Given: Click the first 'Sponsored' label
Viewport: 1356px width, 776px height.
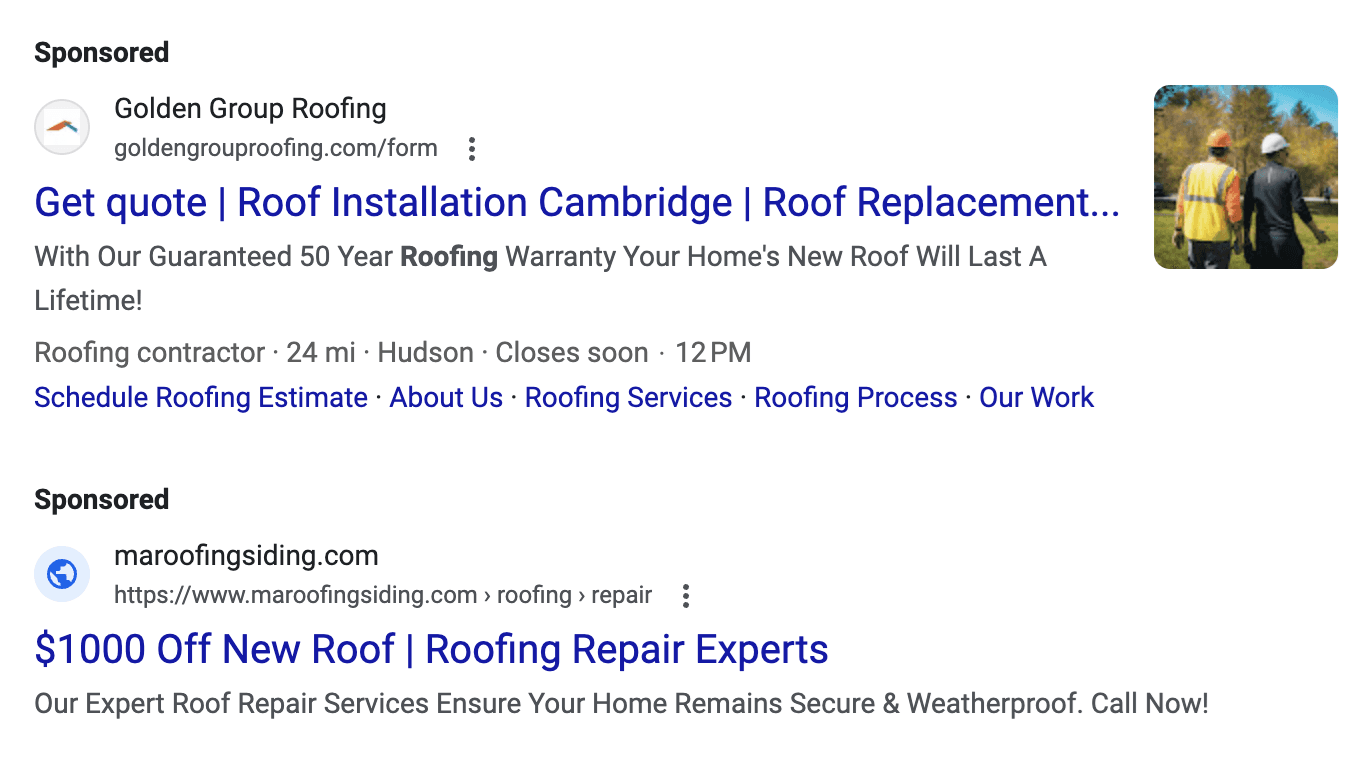Looking at the screenshot, I should [x=101, y=52].
